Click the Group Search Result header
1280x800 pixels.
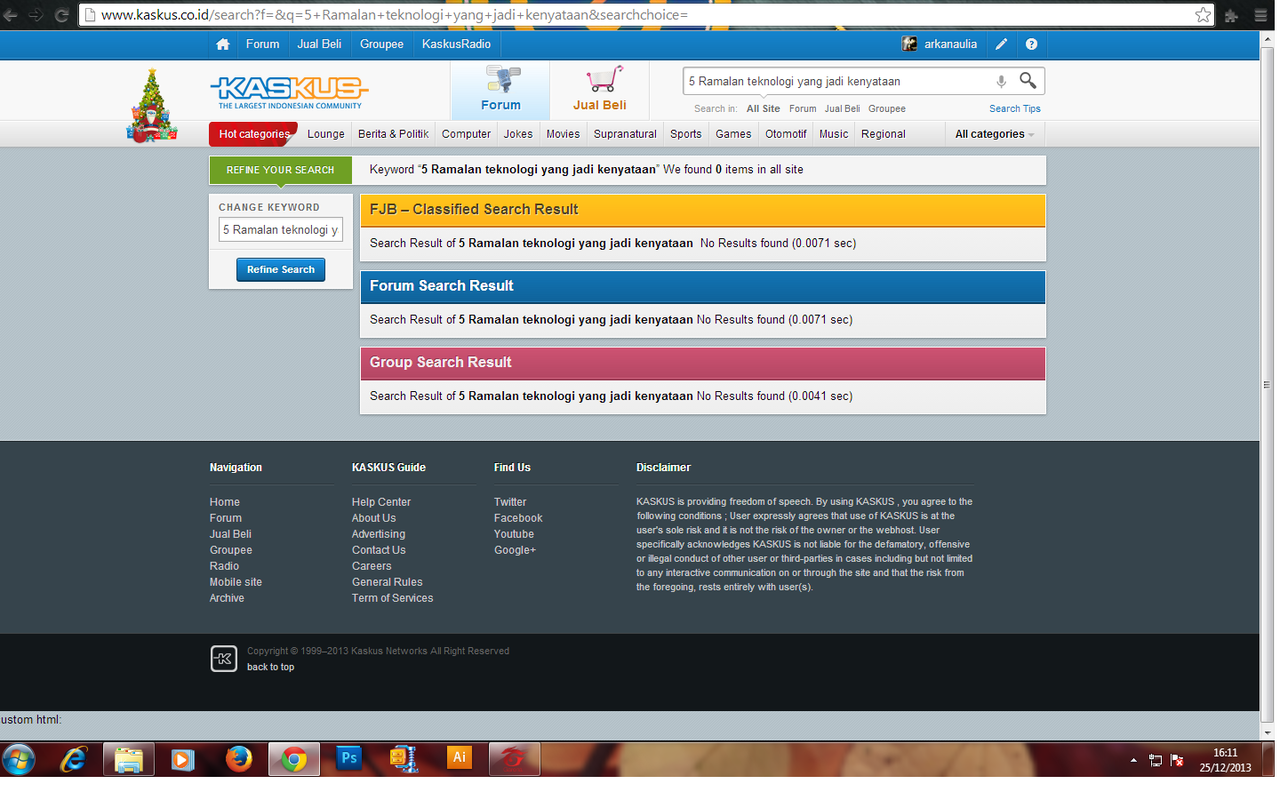[703, 363]
